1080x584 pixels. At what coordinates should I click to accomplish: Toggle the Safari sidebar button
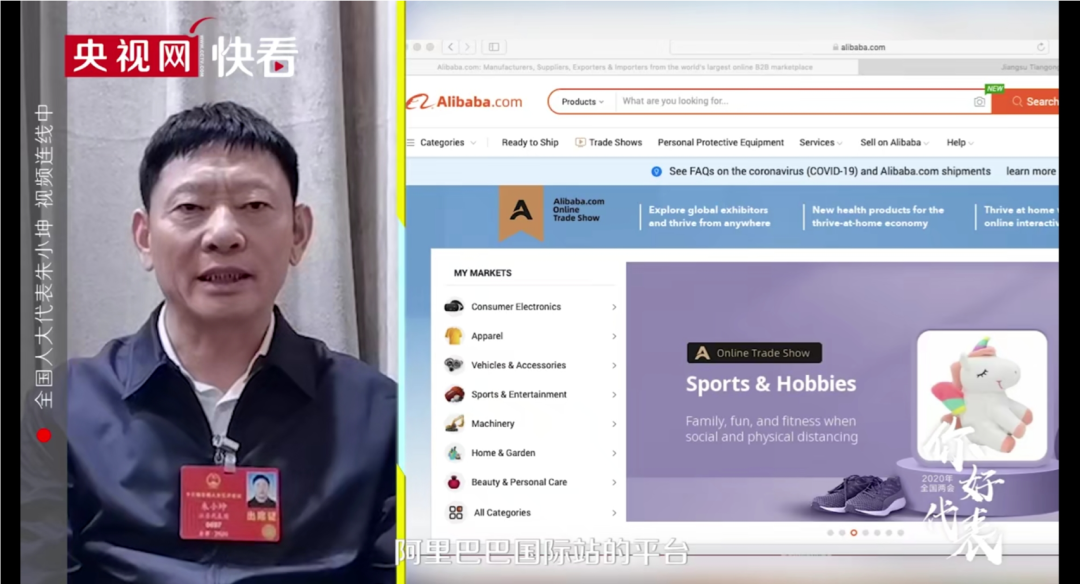494,47
